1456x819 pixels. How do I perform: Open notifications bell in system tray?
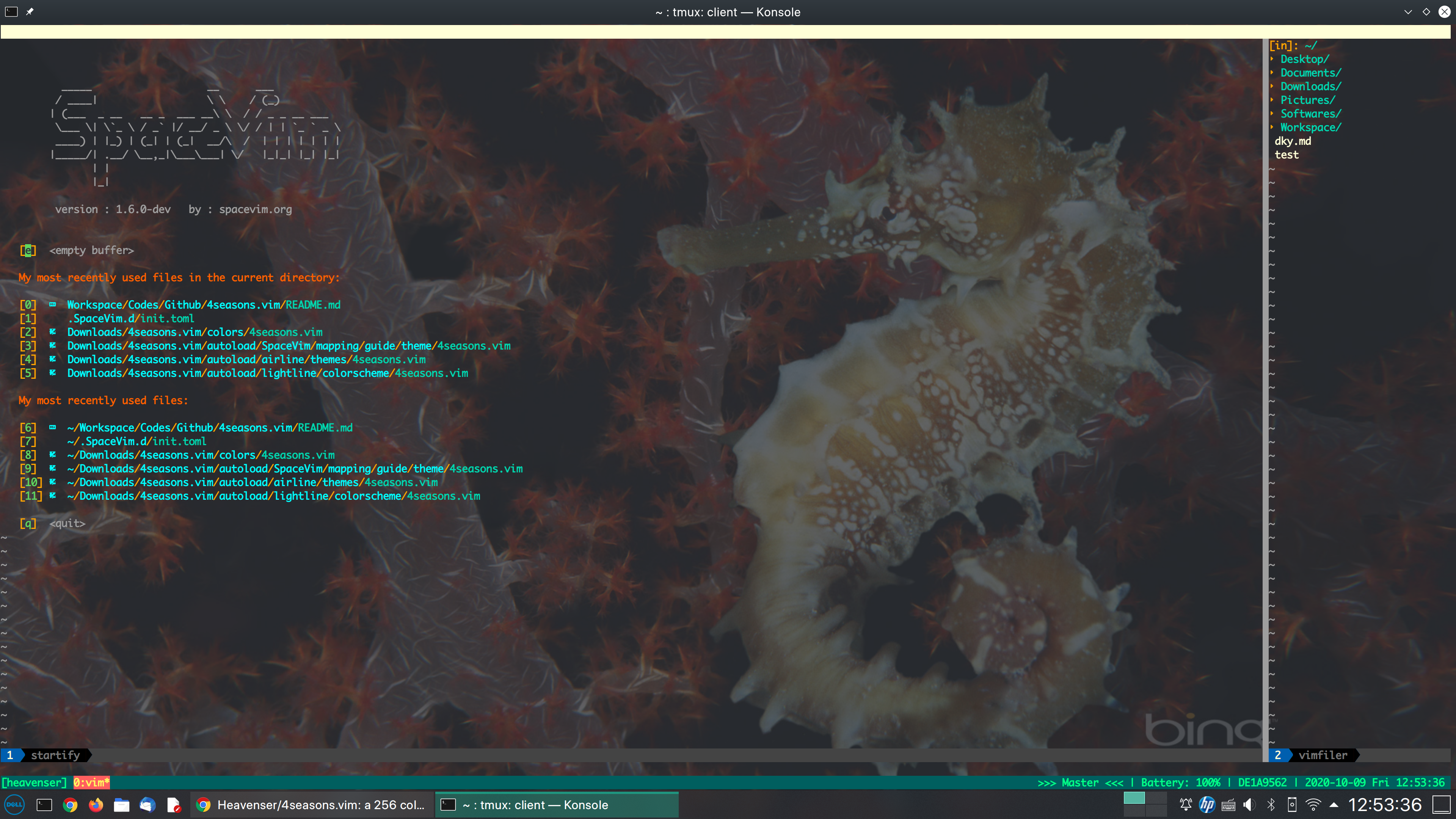(x=1186, y=805)
